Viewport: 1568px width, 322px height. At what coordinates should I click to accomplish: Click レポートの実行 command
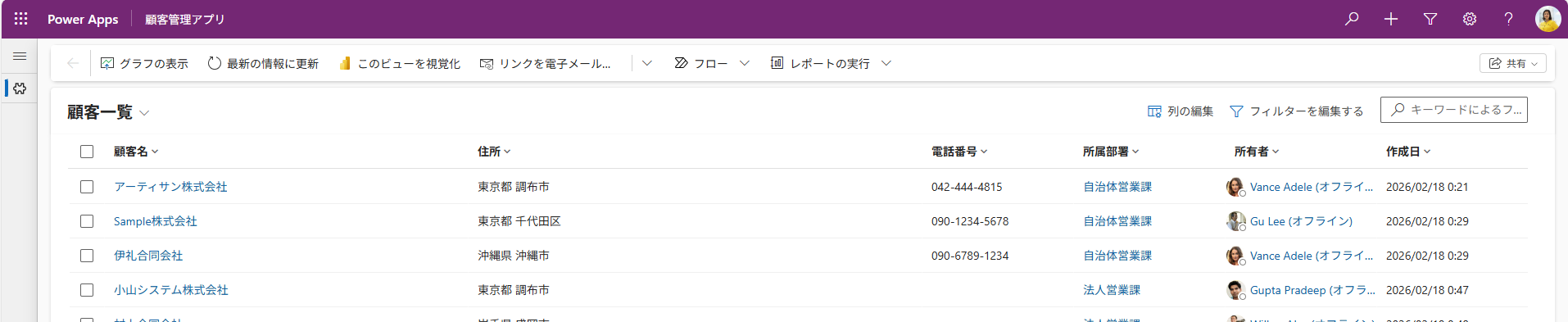point(820,63)
